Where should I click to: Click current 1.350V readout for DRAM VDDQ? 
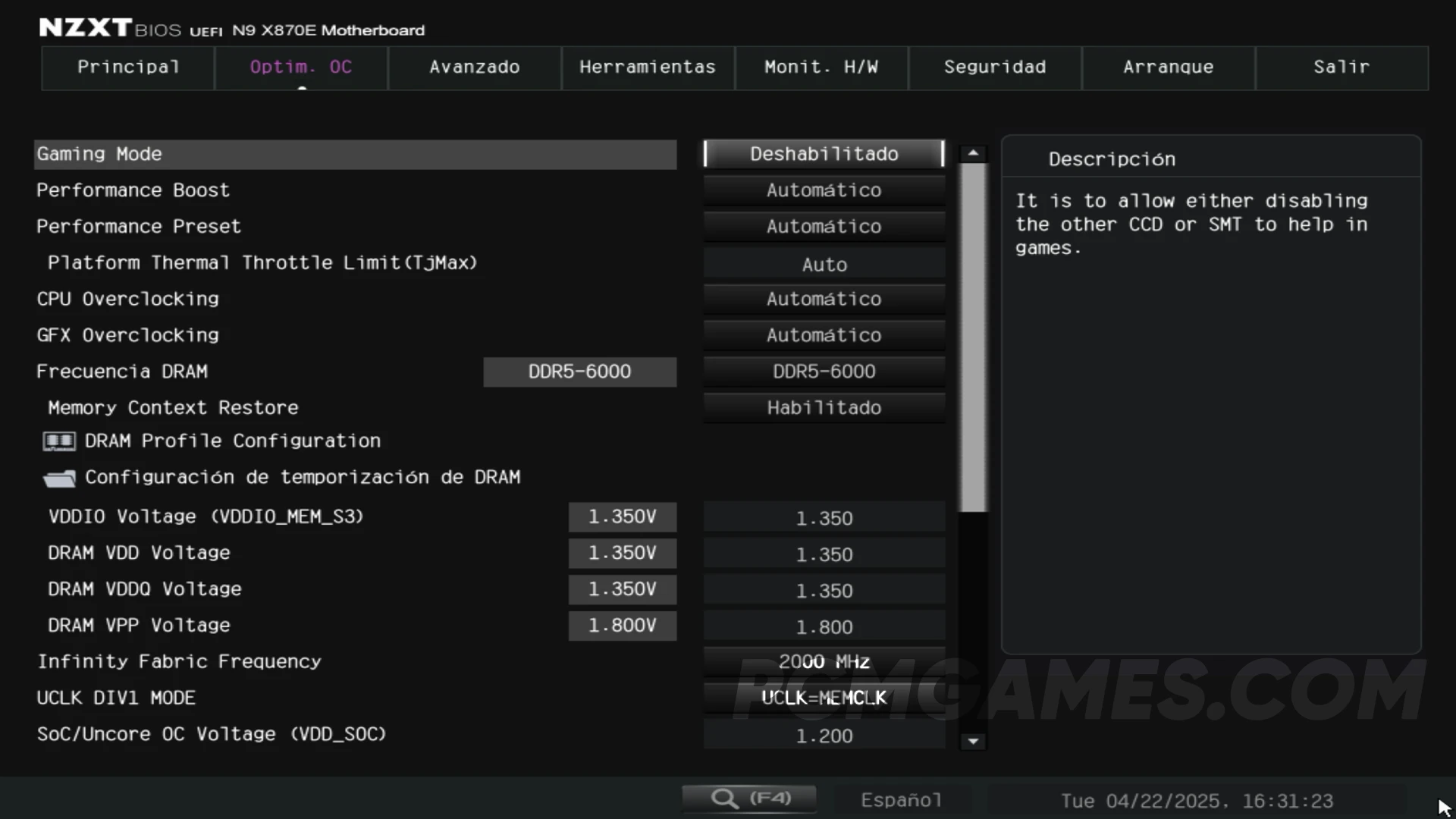pyautogui.click(x=623, y=590)
